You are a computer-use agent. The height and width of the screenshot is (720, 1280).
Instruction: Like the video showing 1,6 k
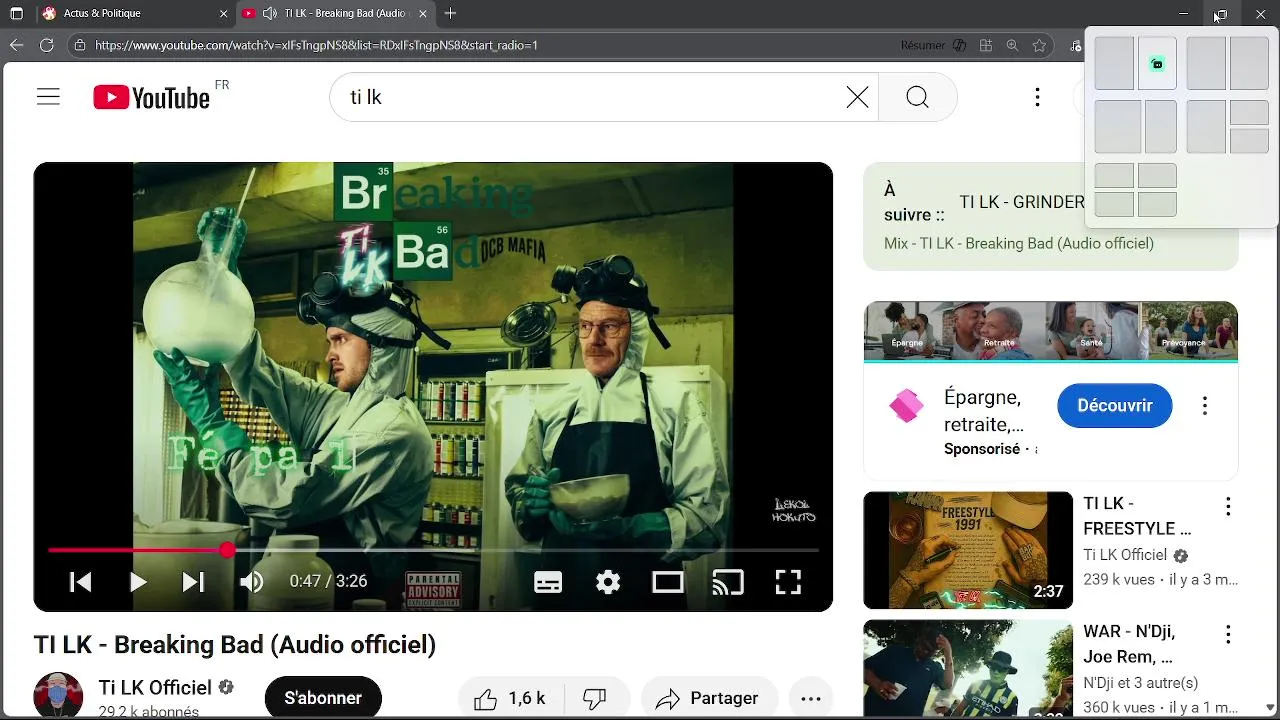point(511,698)
